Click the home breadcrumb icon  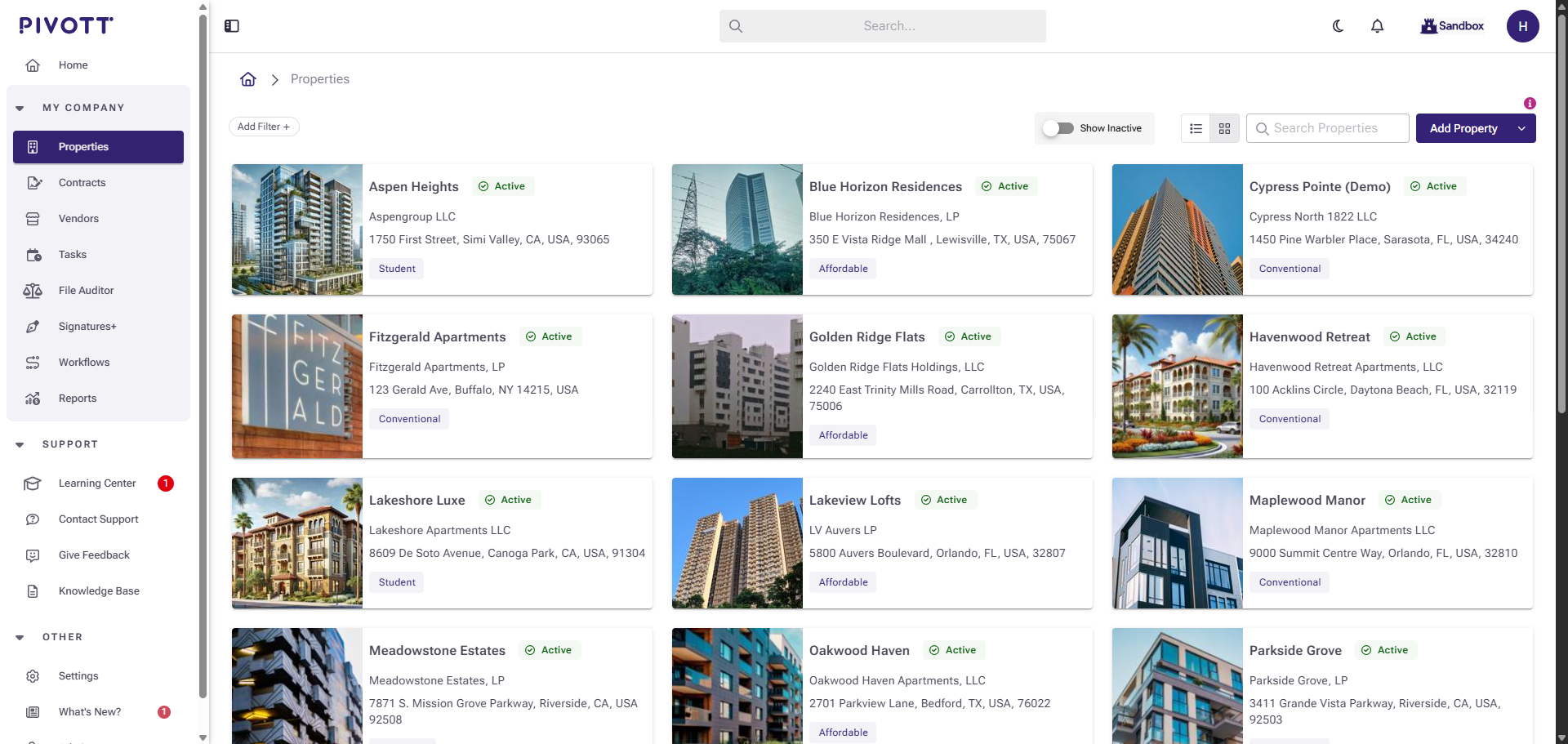coord(248,78)
